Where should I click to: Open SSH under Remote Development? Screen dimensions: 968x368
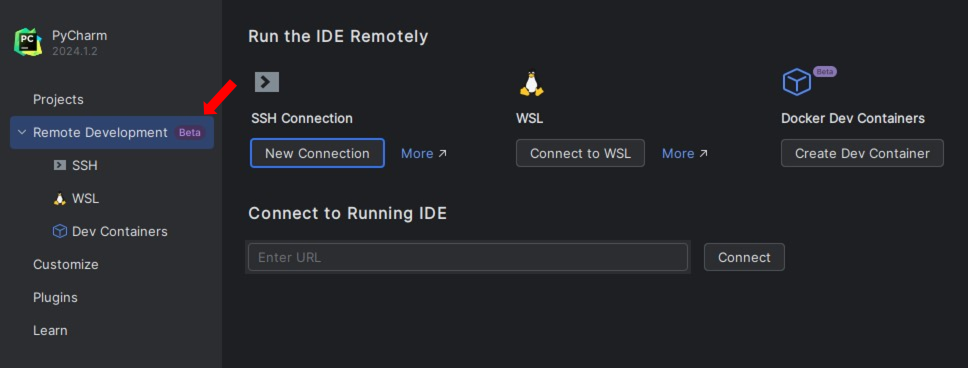(x=85, y=165)
